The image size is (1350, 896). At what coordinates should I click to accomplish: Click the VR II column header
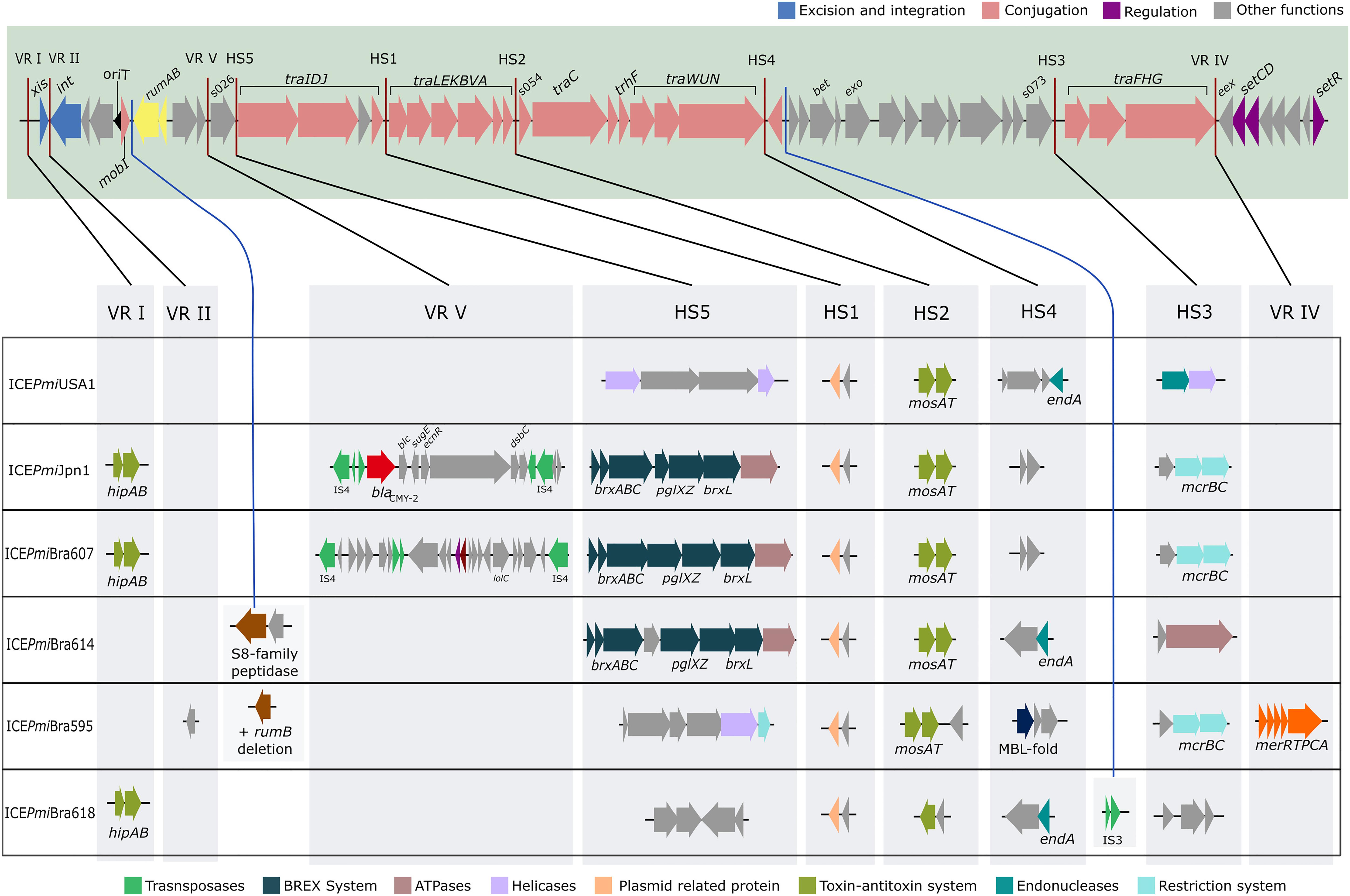pyautogui.click(x=188, y=314)
